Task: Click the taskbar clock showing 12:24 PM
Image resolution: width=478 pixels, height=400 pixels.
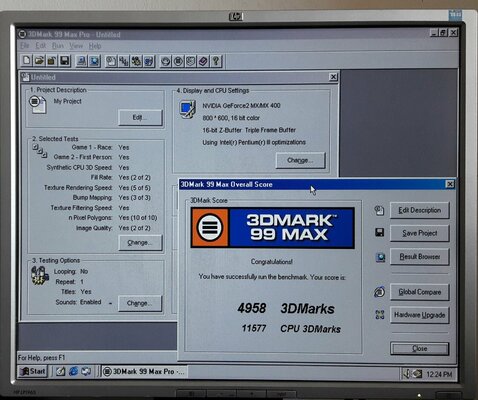Action: pyautogui.click(x=439, y=374)
